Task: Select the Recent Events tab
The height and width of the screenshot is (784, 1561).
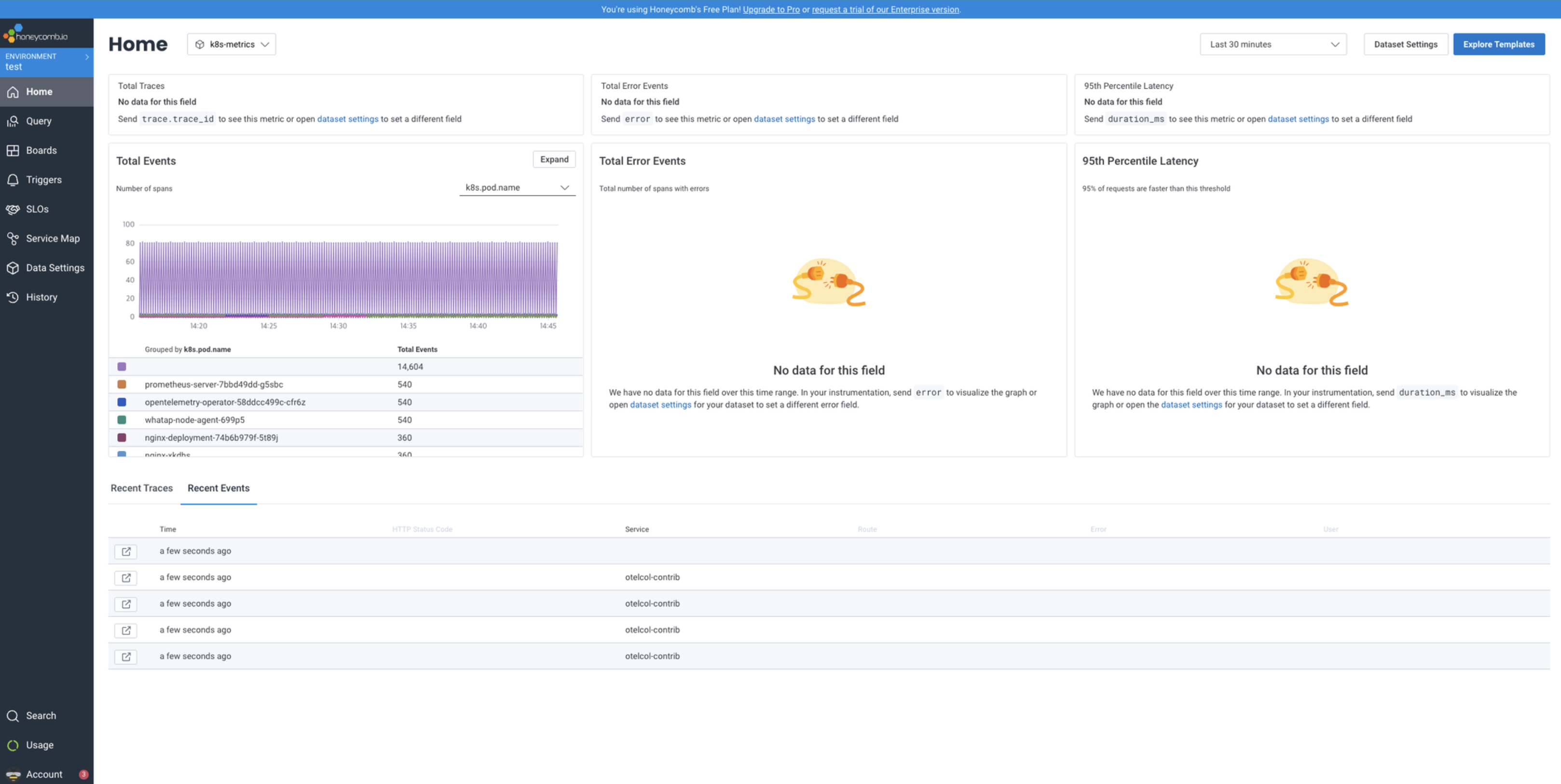Action: click(218, 488)
